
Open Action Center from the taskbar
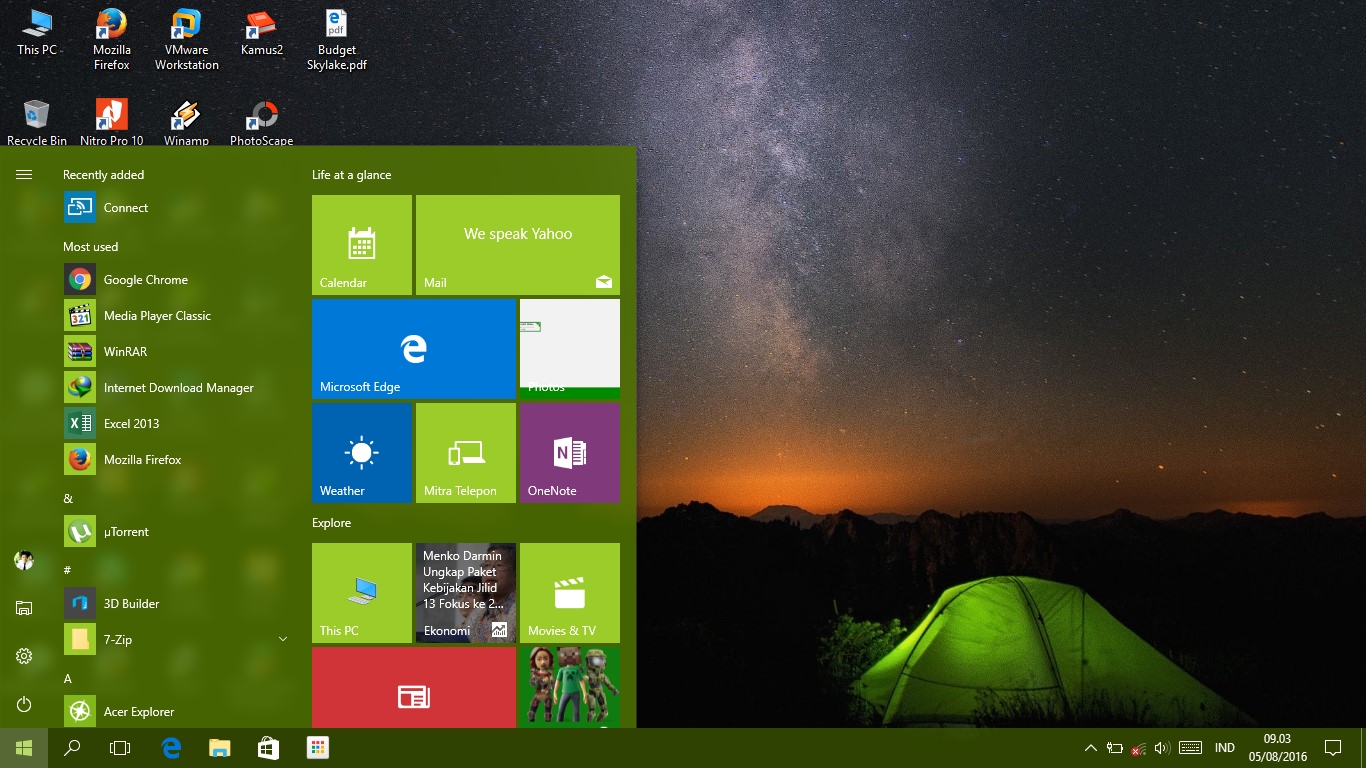point(1334,747)
